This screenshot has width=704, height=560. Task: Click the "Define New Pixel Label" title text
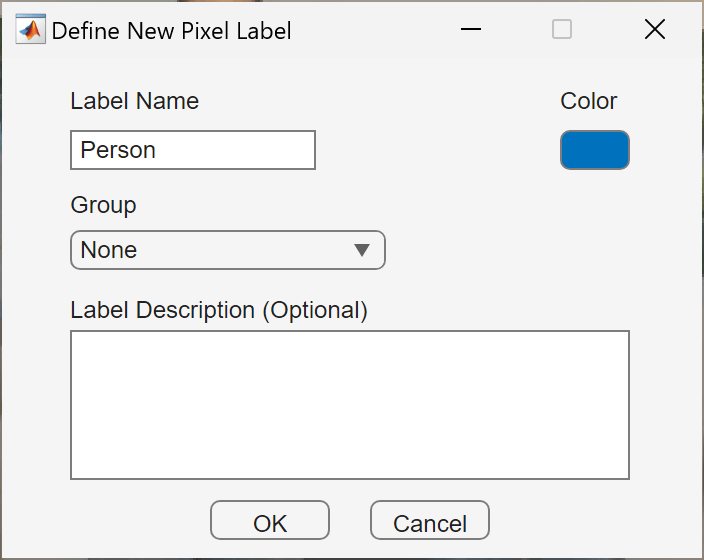(x=171, y=31)
